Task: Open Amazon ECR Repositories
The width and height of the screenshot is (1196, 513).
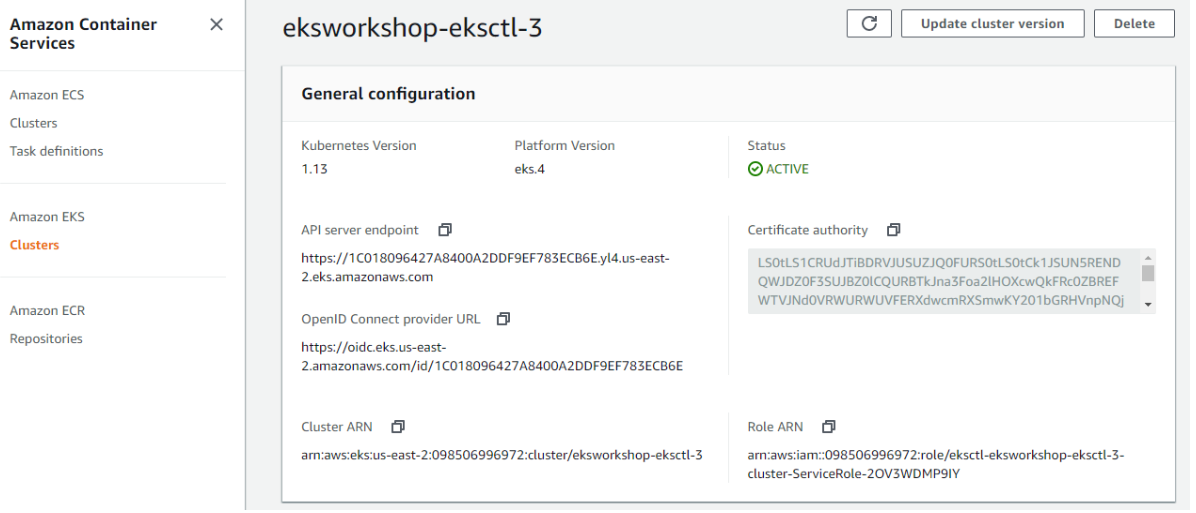Action: pos(46,339)
